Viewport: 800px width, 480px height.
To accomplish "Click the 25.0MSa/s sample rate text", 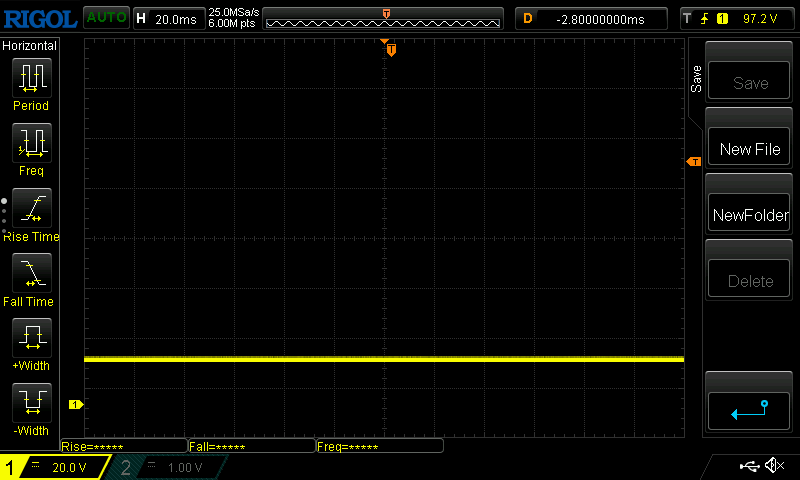I will point(234,12).
